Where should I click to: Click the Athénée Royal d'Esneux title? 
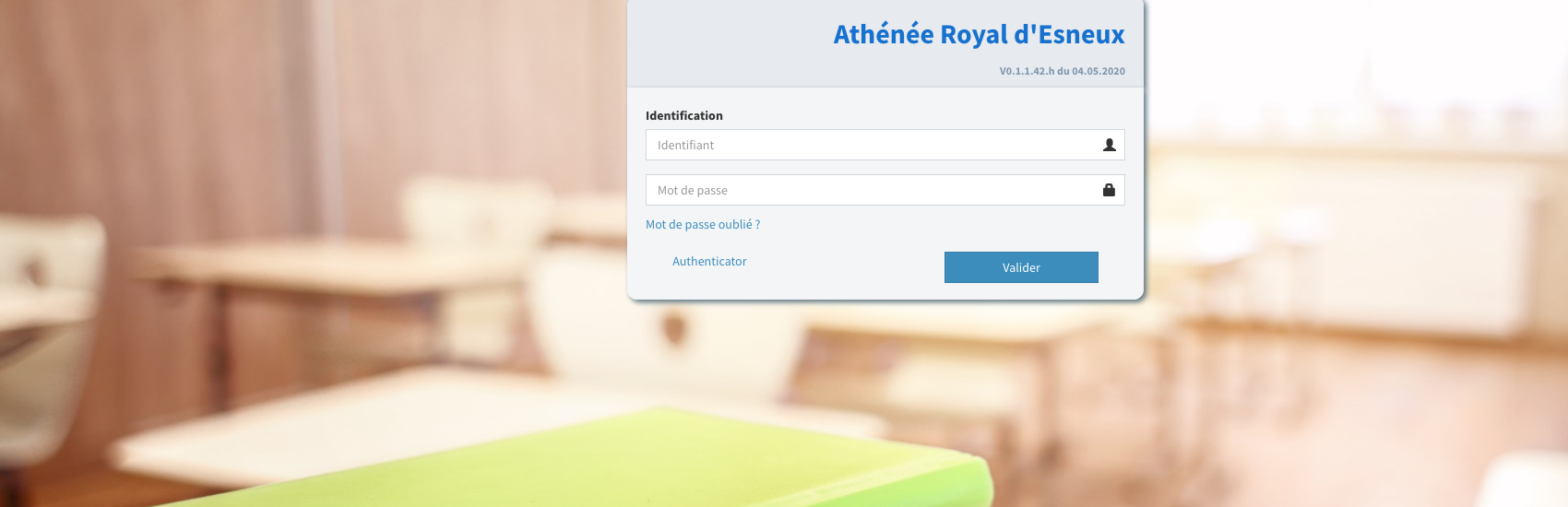tap(979, 34)
